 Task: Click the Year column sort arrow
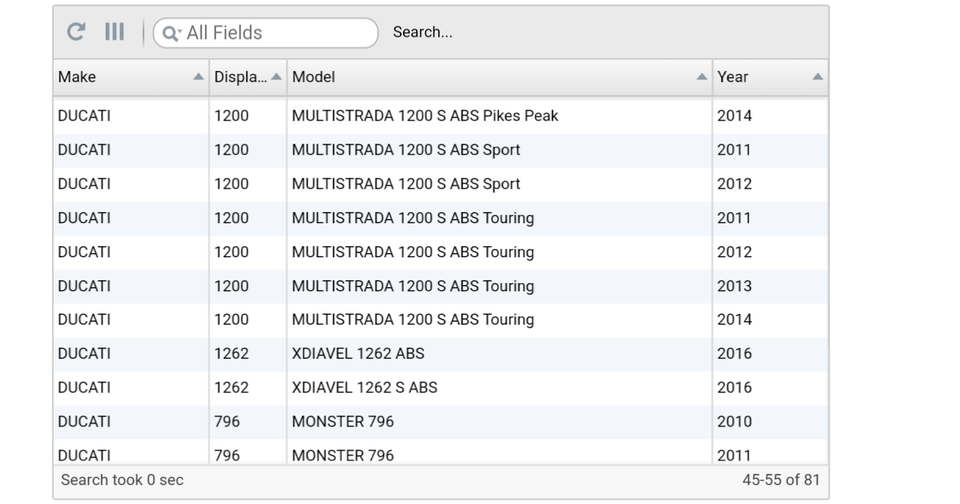pyautogui.click(x=818, y=77)
